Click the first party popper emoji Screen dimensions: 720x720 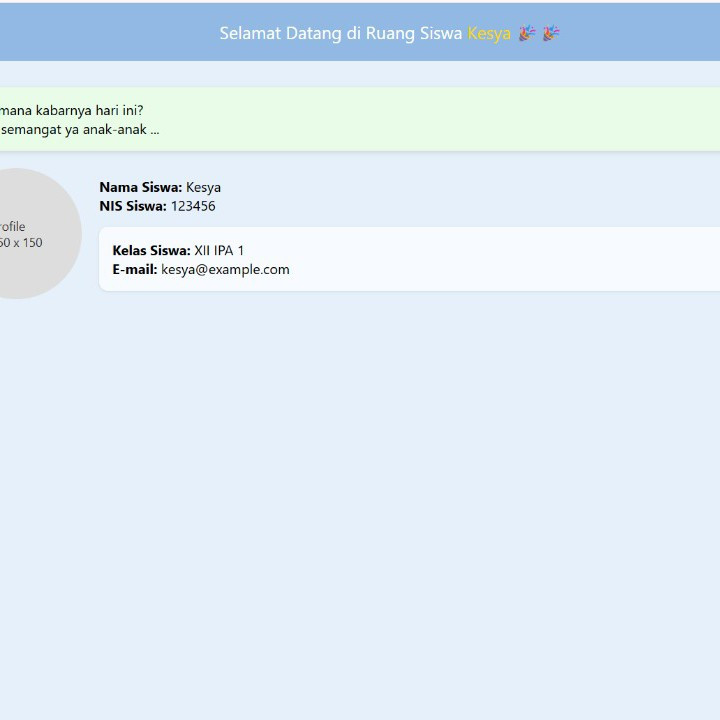coord(527,33)
